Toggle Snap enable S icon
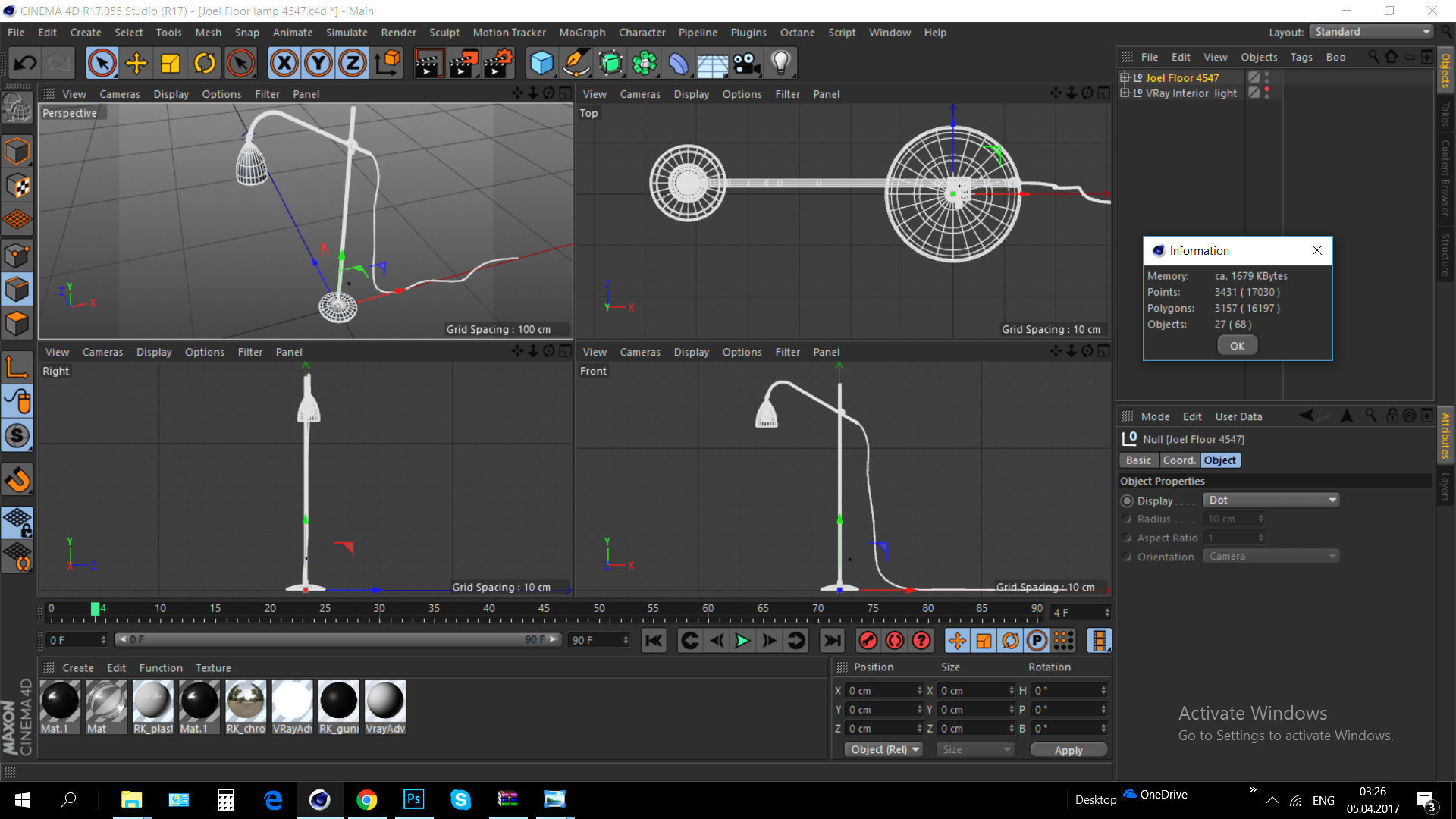The height and width of the screenshot is (819, 1456). tap(17, 436)
